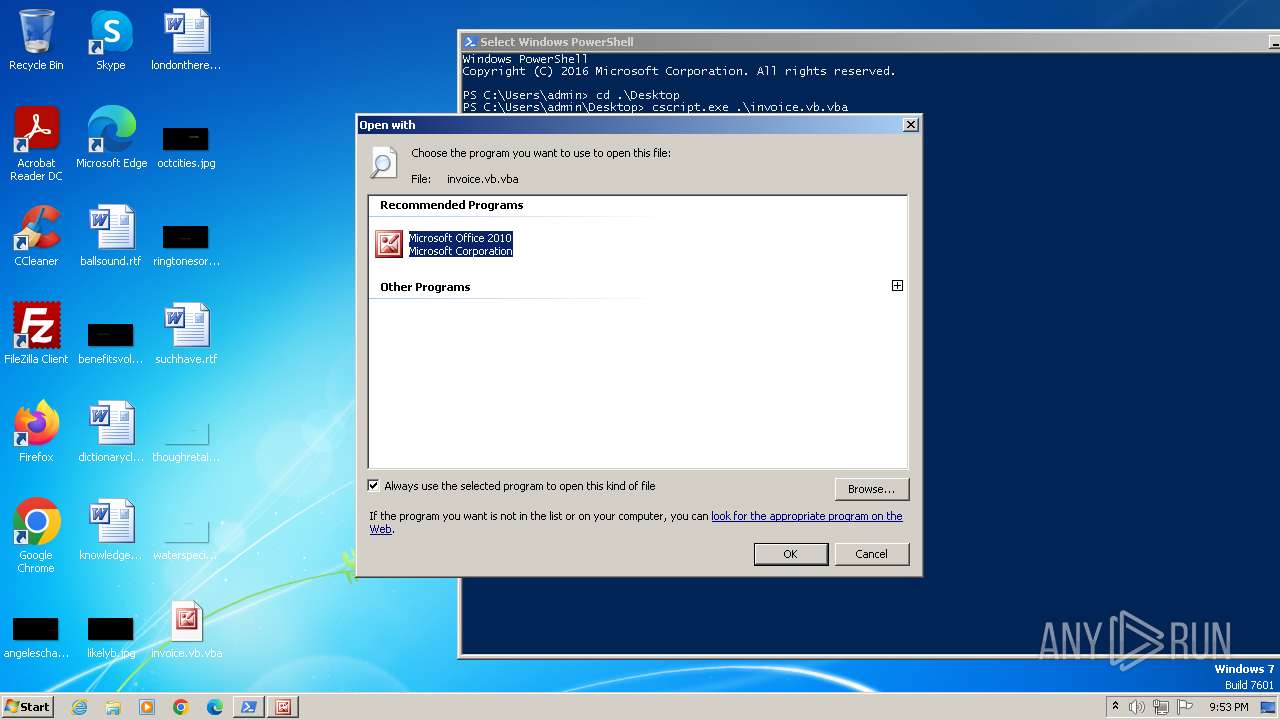
Task: Open Microsoft Edge desktop shortcut
Action: [x=111, y=138]
